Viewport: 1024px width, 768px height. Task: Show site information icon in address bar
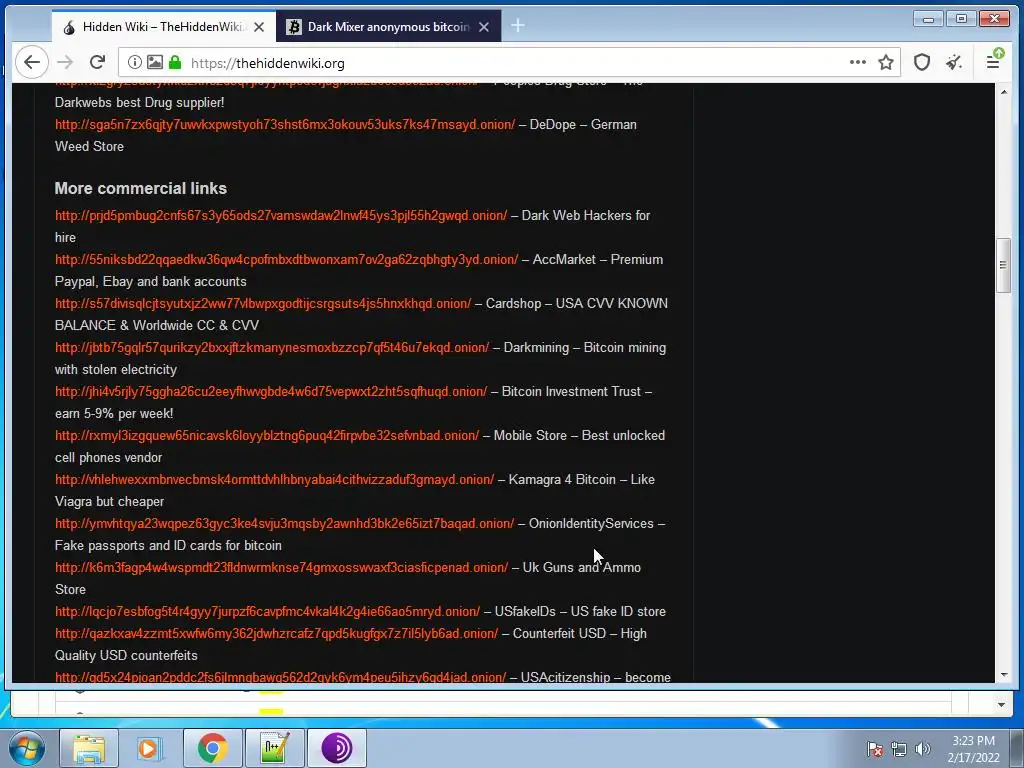pyautogui.click(x=135, y=63)
